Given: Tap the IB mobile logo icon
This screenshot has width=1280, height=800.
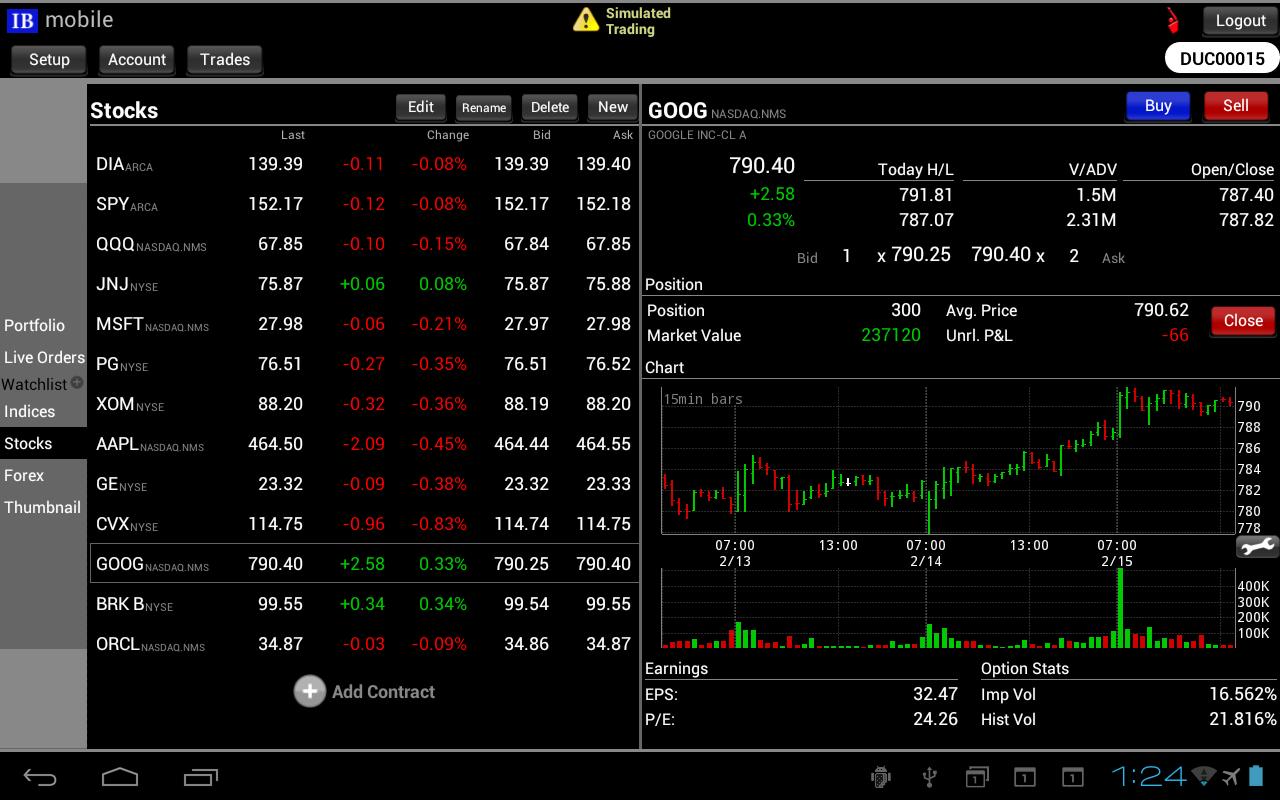Looking at the screenshot, I should (x=22, y=20).
